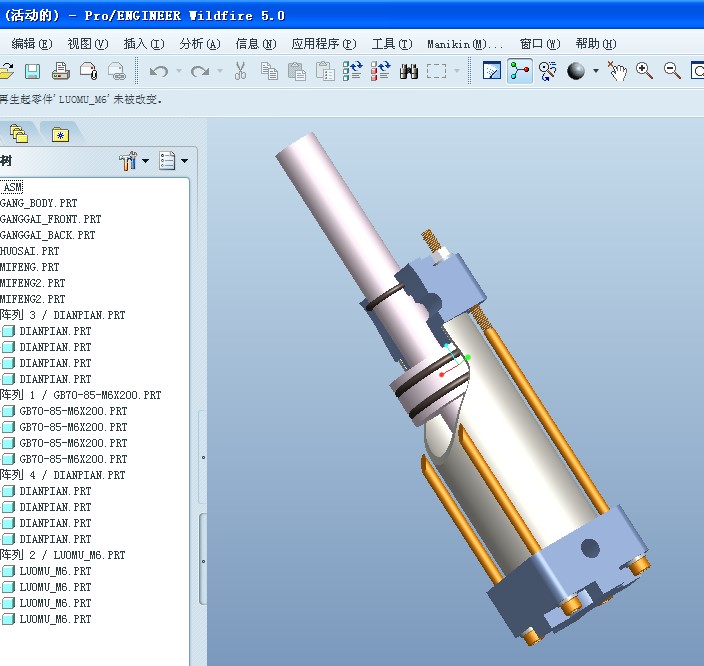
Task: Click the Zoom Out magnifier icon
Action: point(672,71)
